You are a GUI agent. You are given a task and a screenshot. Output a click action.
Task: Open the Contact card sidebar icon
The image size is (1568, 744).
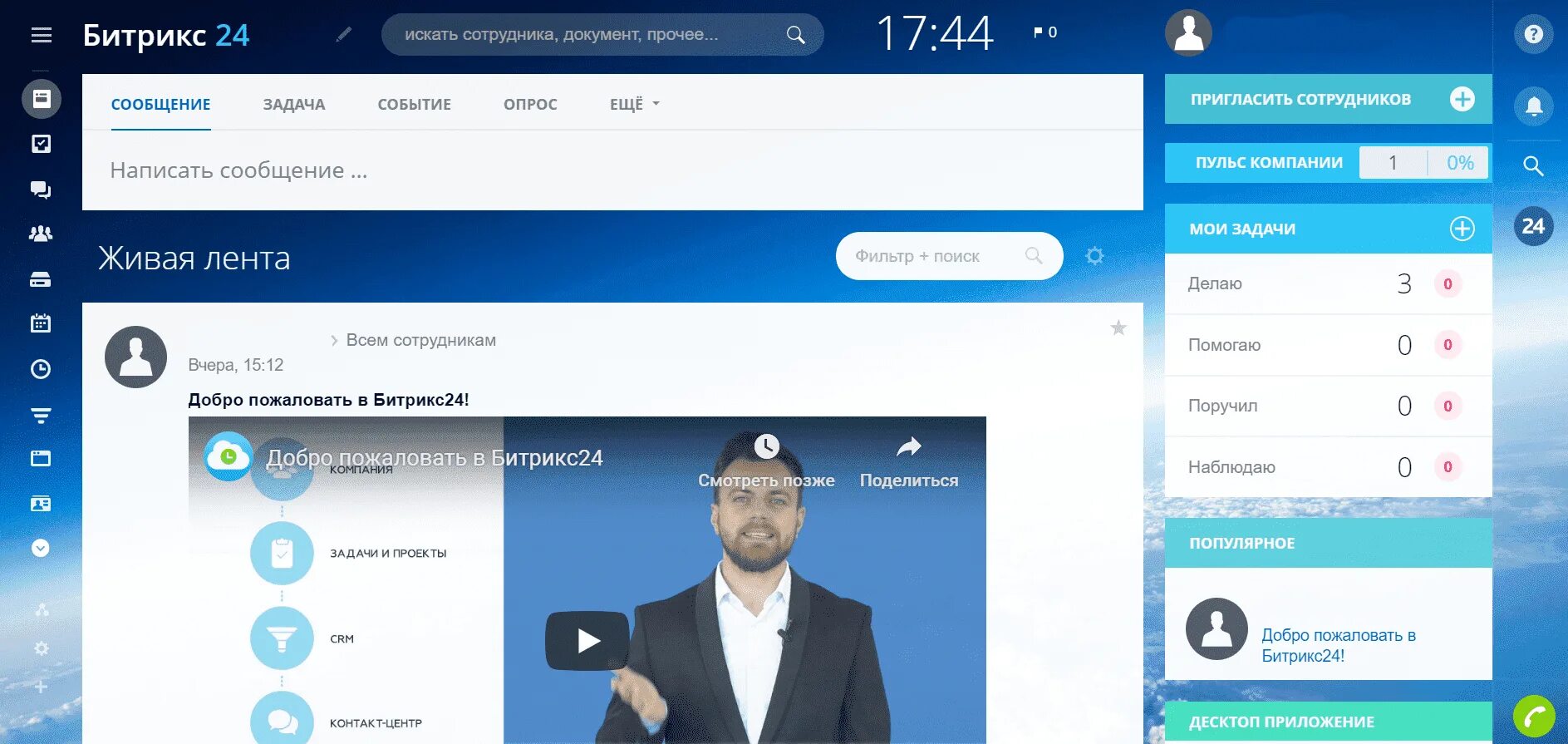(41, 504)
